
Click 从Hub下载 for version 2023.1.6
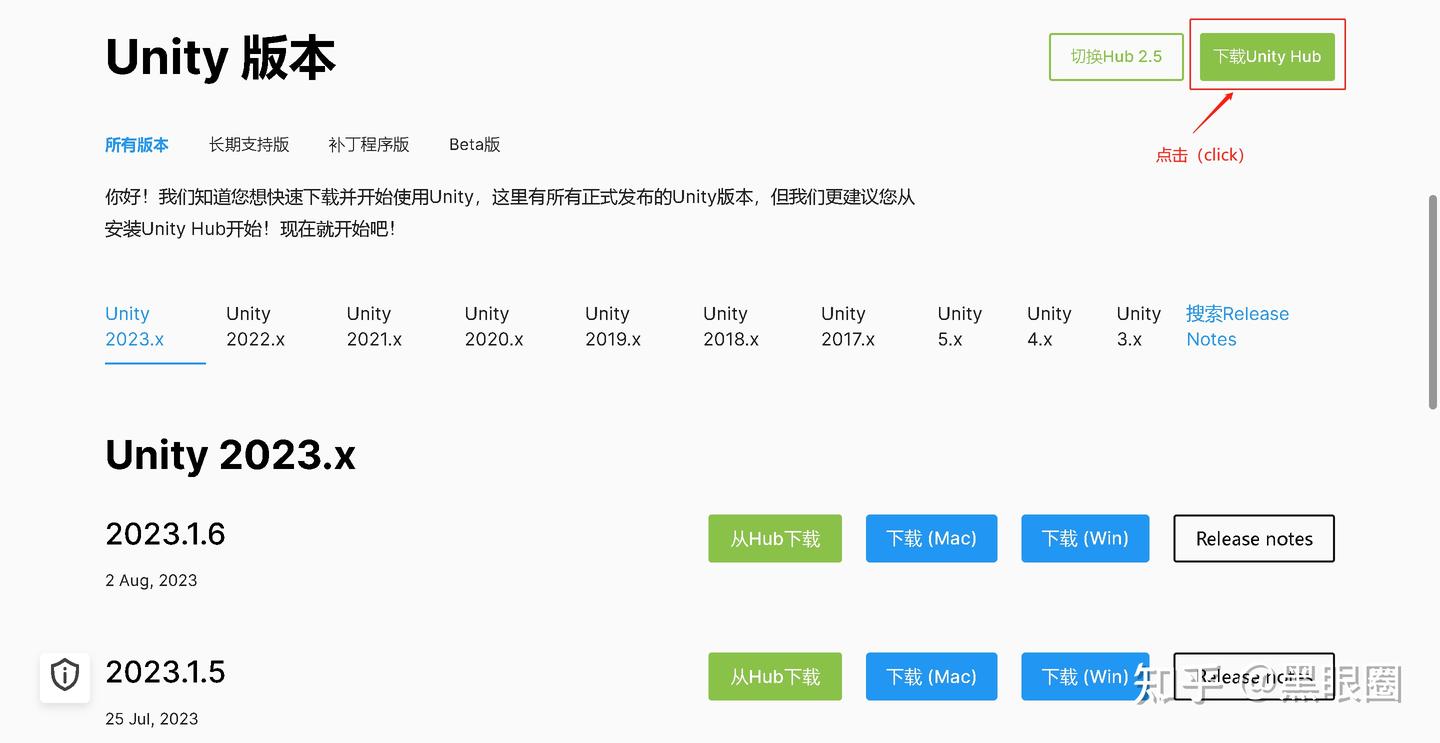(x=775, y=538)
